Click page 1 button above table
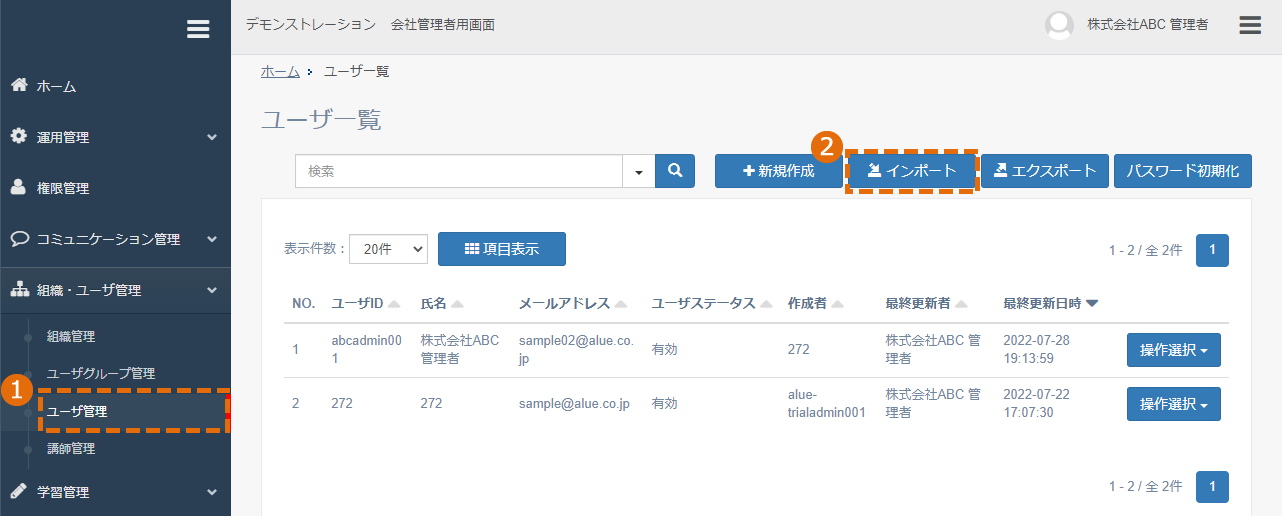 click(x=1212, y=250)
